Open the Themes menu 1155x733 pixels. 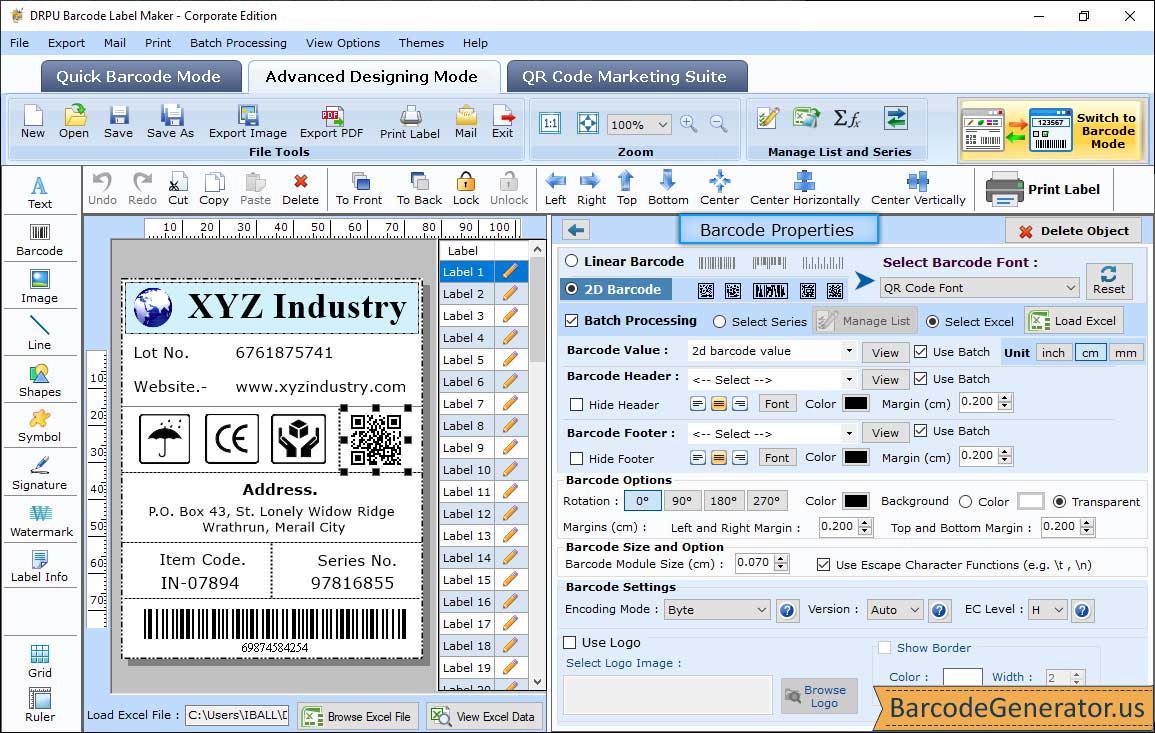(421, 43)
